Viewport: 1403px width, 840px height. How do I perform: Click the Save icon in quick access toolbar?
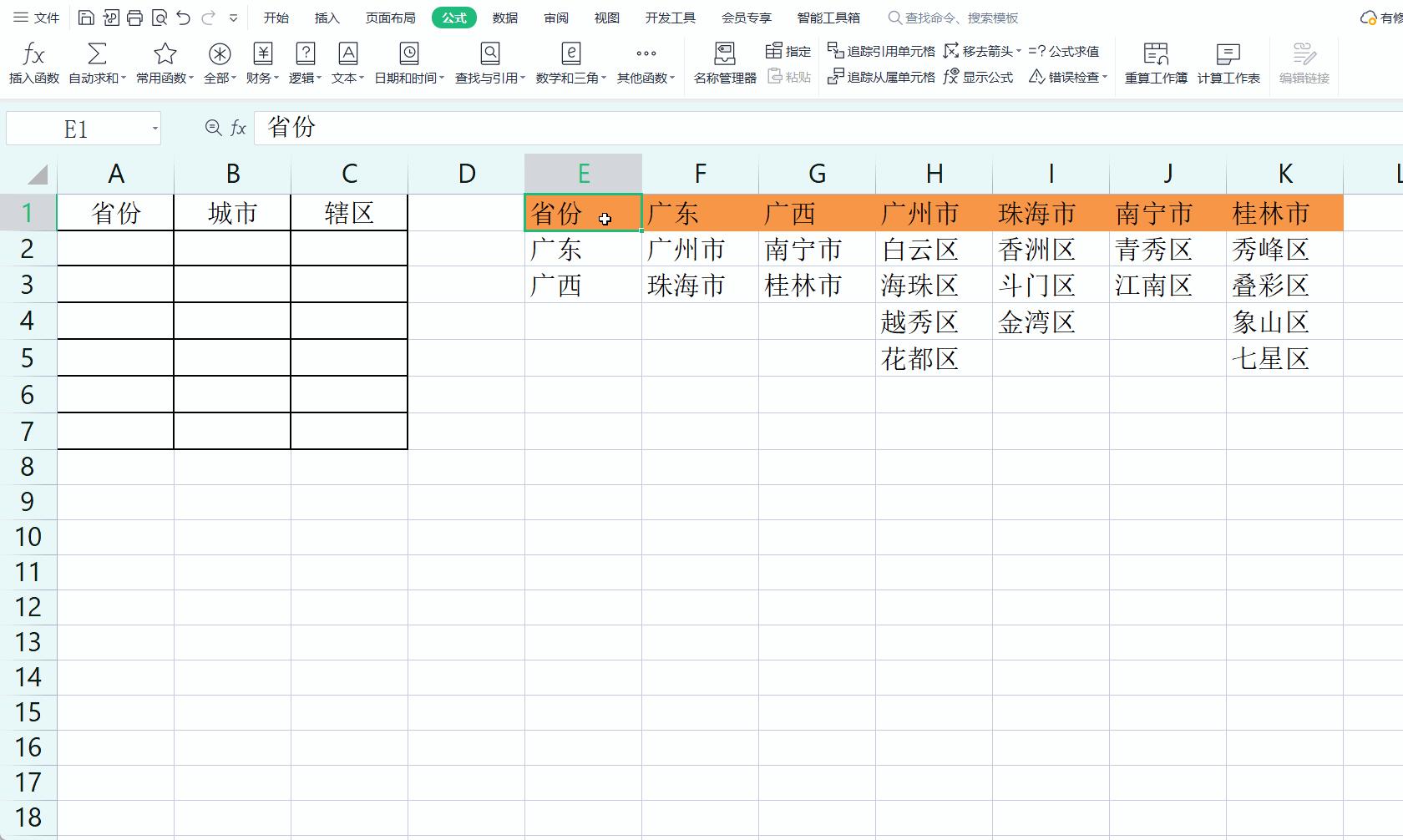click(86, 18)
